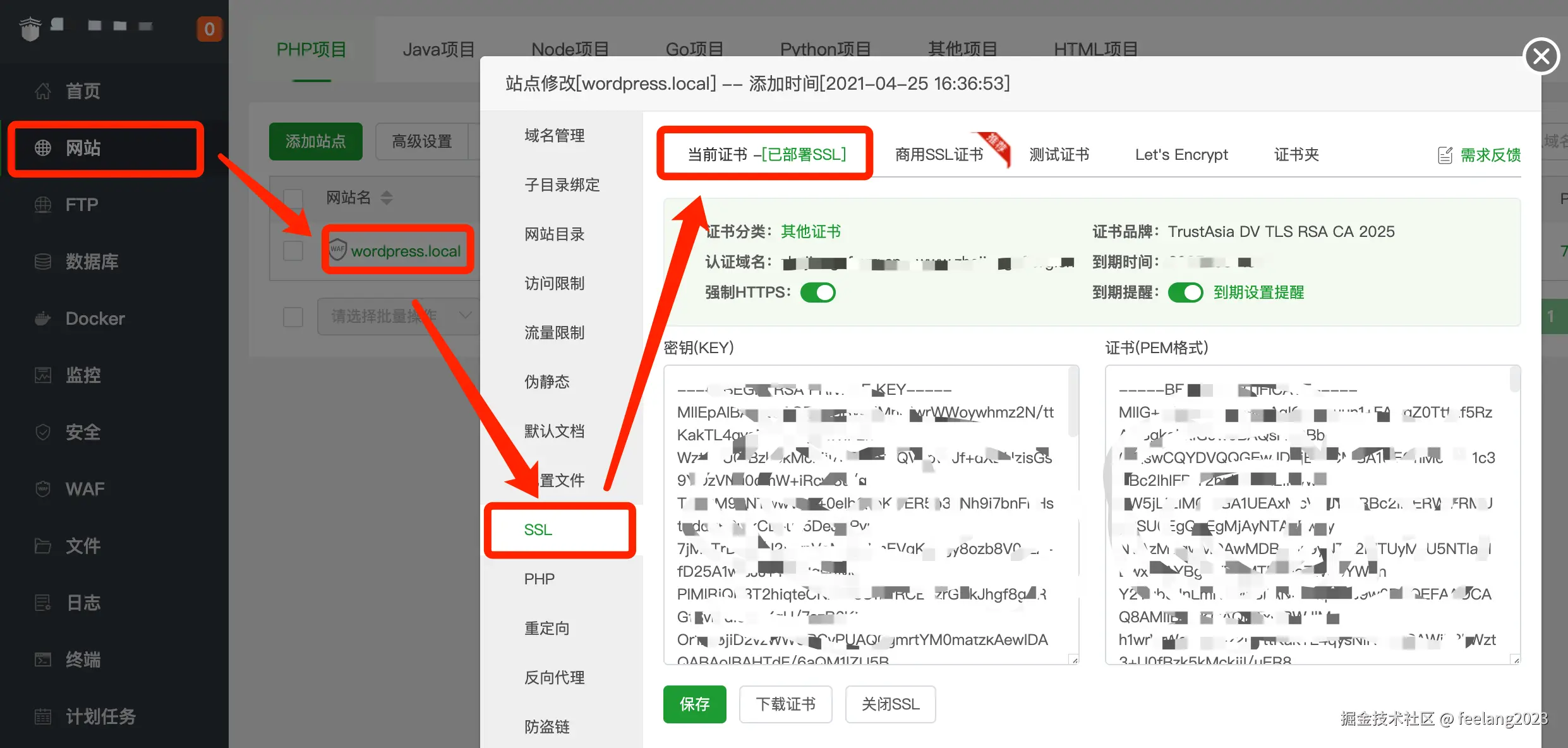Open the WAF shield icon in the sidebar
The height and width of the screenshot is (748, 1568).
(43, 489)
